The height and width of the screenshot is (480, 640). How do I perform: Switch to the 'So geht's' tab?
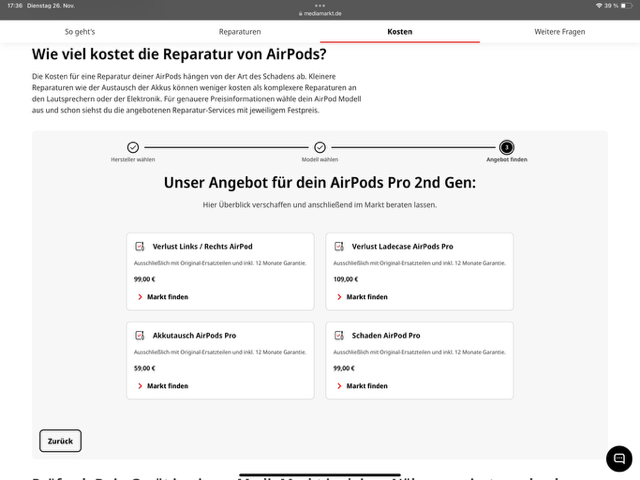click(80, 32)
